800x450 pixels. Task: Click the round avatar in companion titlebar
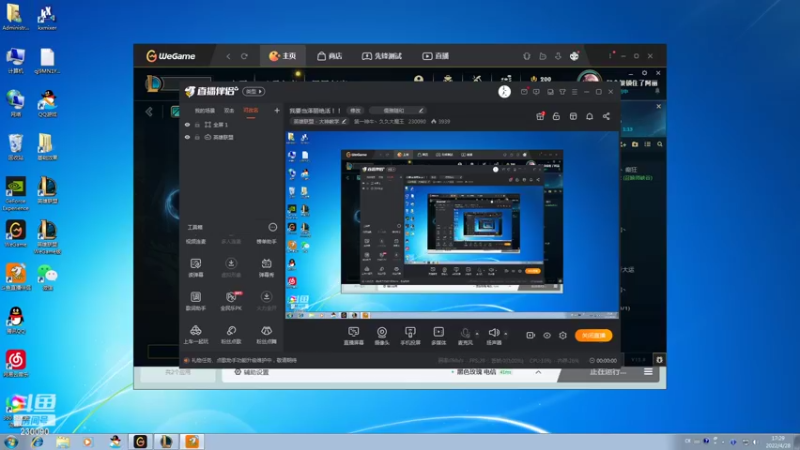(504, 91)
